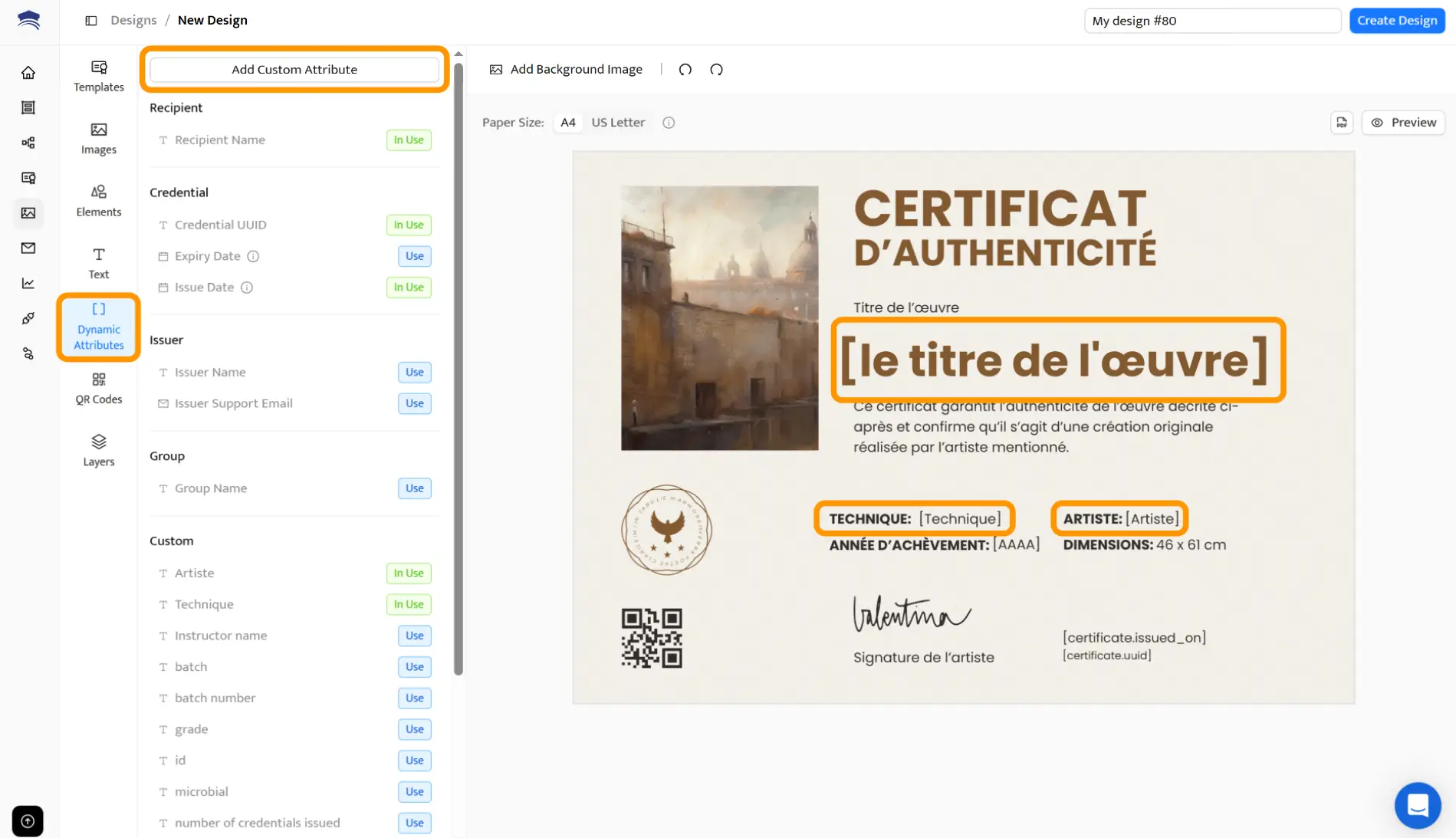Select the [Technique] placeholder on certificate
Viewport: 1456px width, 838px height.
pos(960,519)
